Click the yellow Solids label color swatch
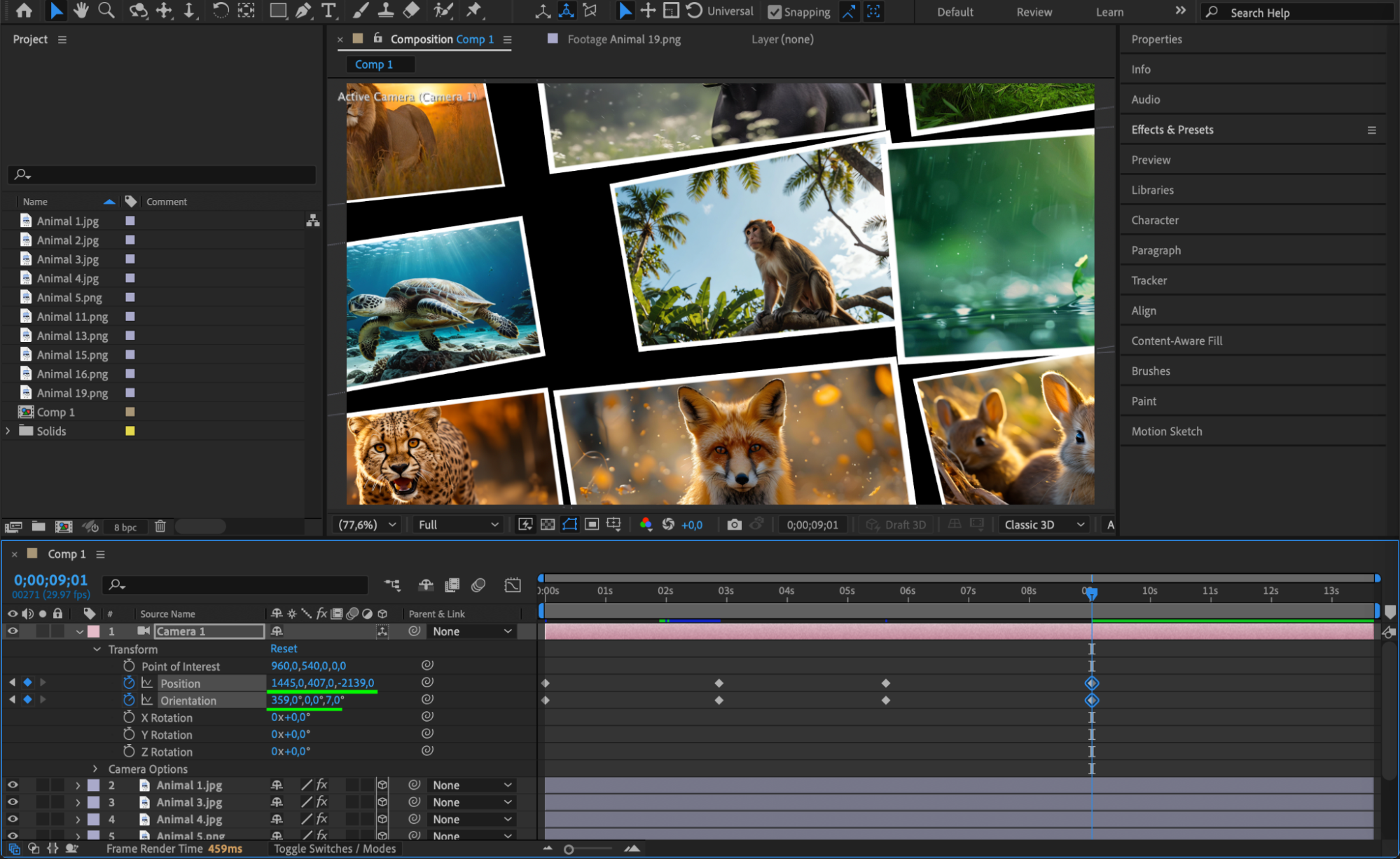 point(130,431)
